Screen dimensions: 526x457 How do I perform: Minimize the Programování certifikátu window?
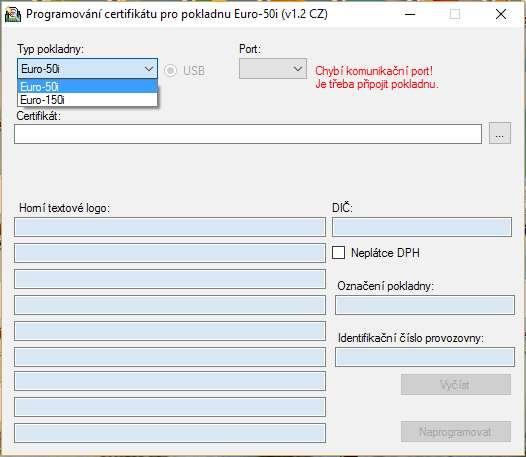point(410,14)
